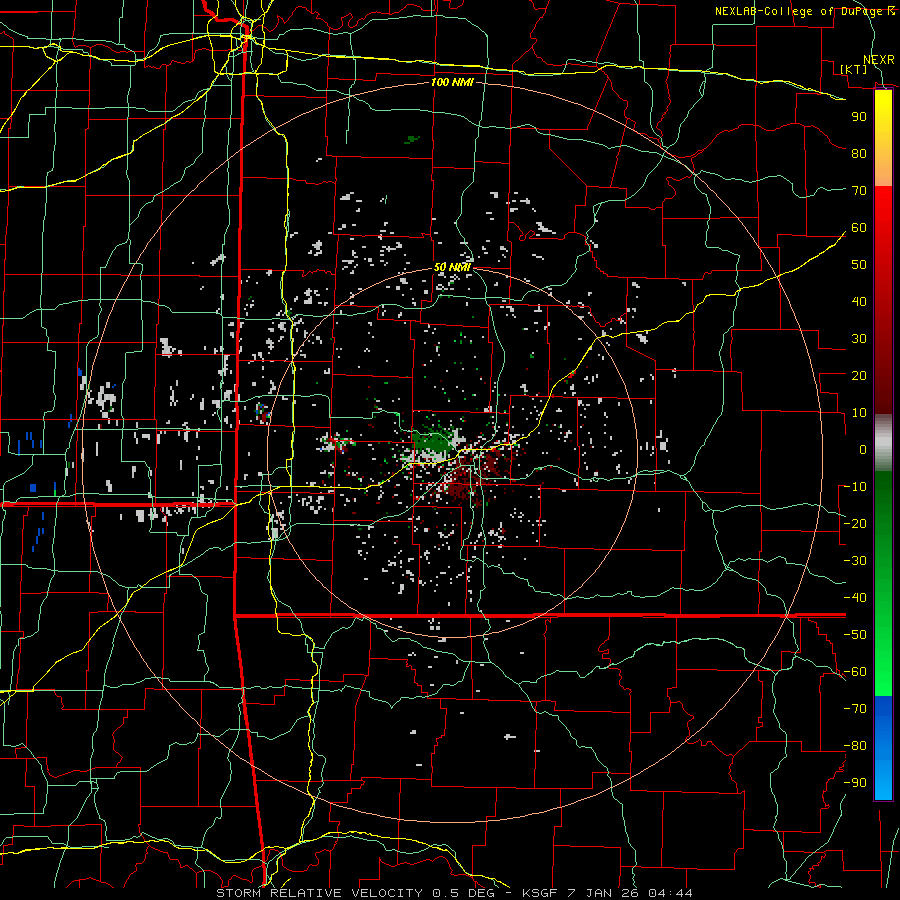
Task: Click the blue color bar segment near -80
Action: 883,746
